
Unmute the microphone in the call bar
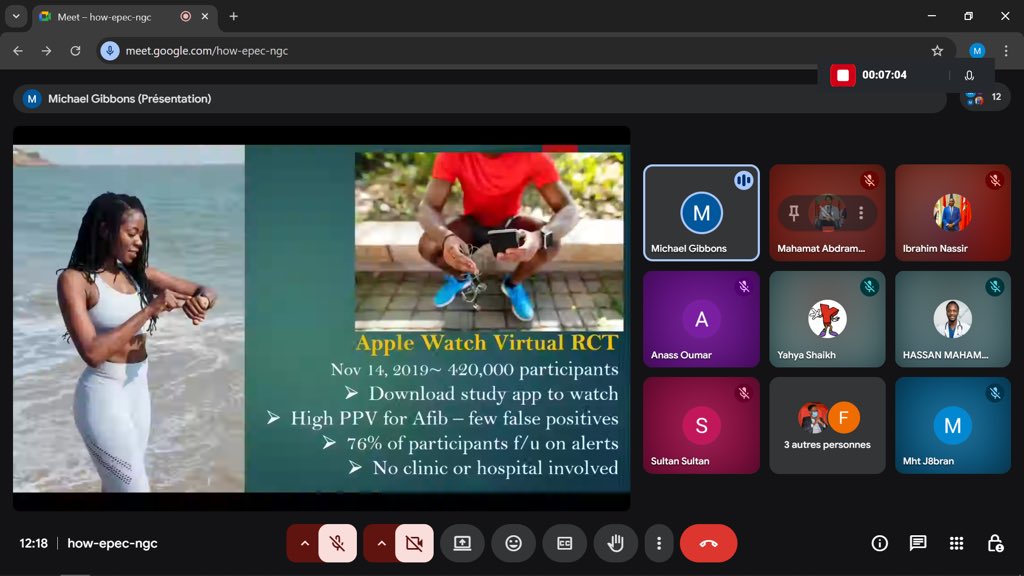338,543
